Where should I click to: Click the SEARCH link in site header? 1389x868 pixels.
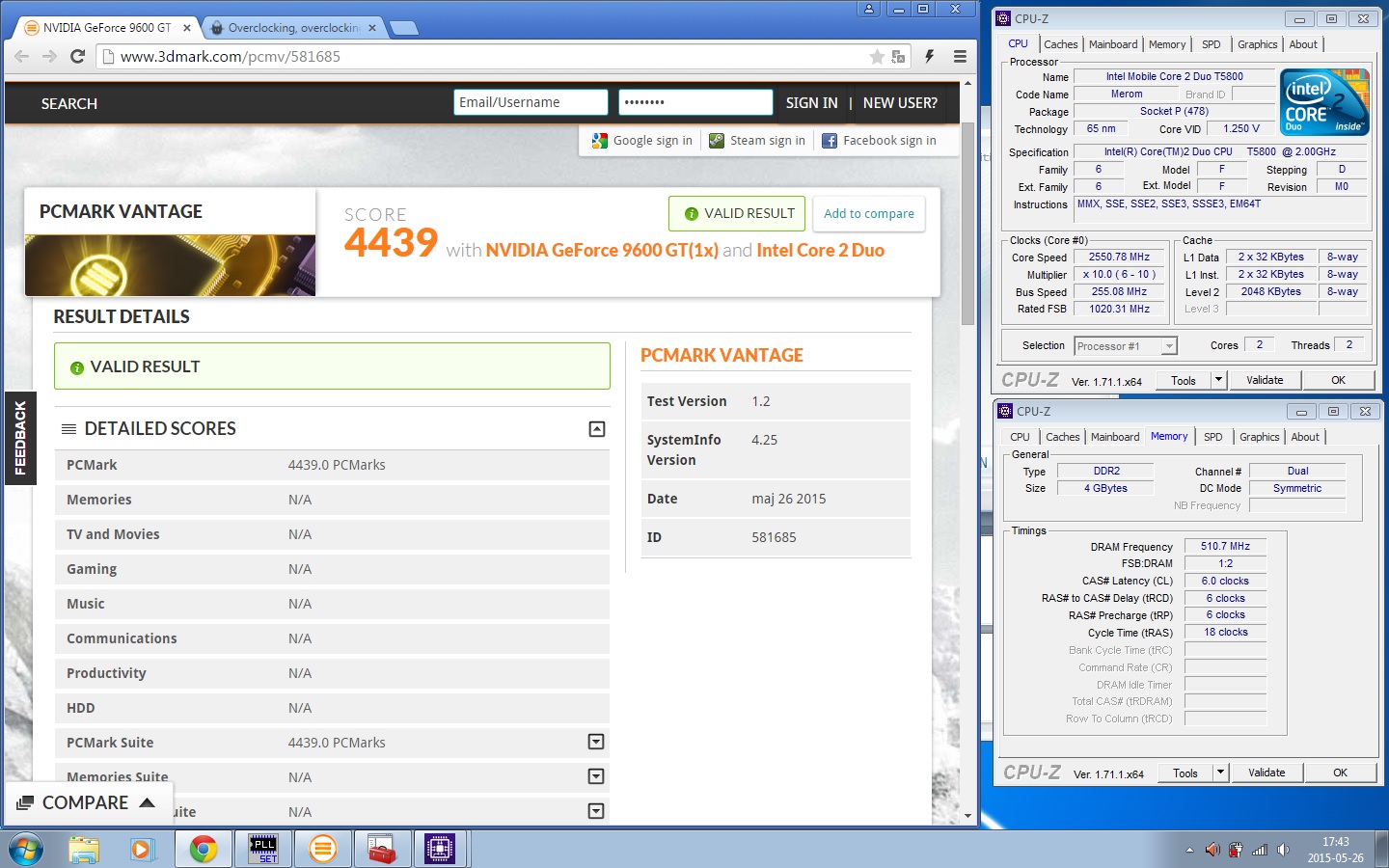[68, 103]
